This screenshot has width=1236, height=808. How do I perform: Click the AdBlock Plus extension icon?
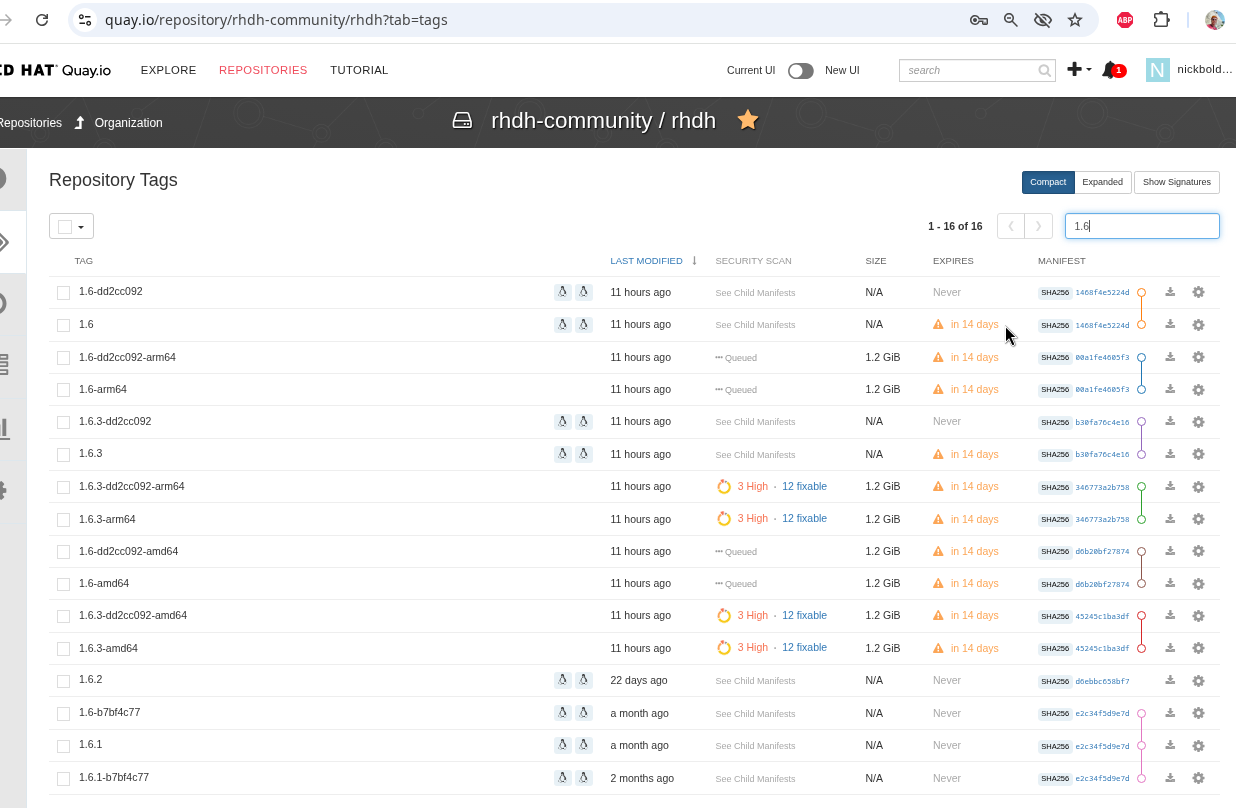coord(1125,19)
